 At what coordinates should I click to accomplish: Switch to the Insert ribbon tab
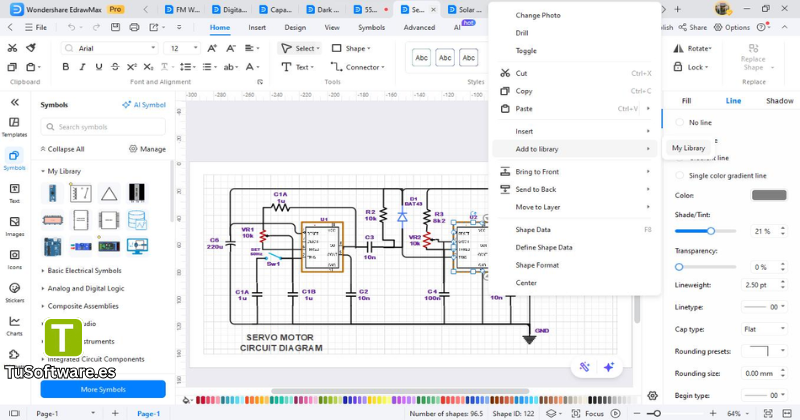tap(257, 28)
